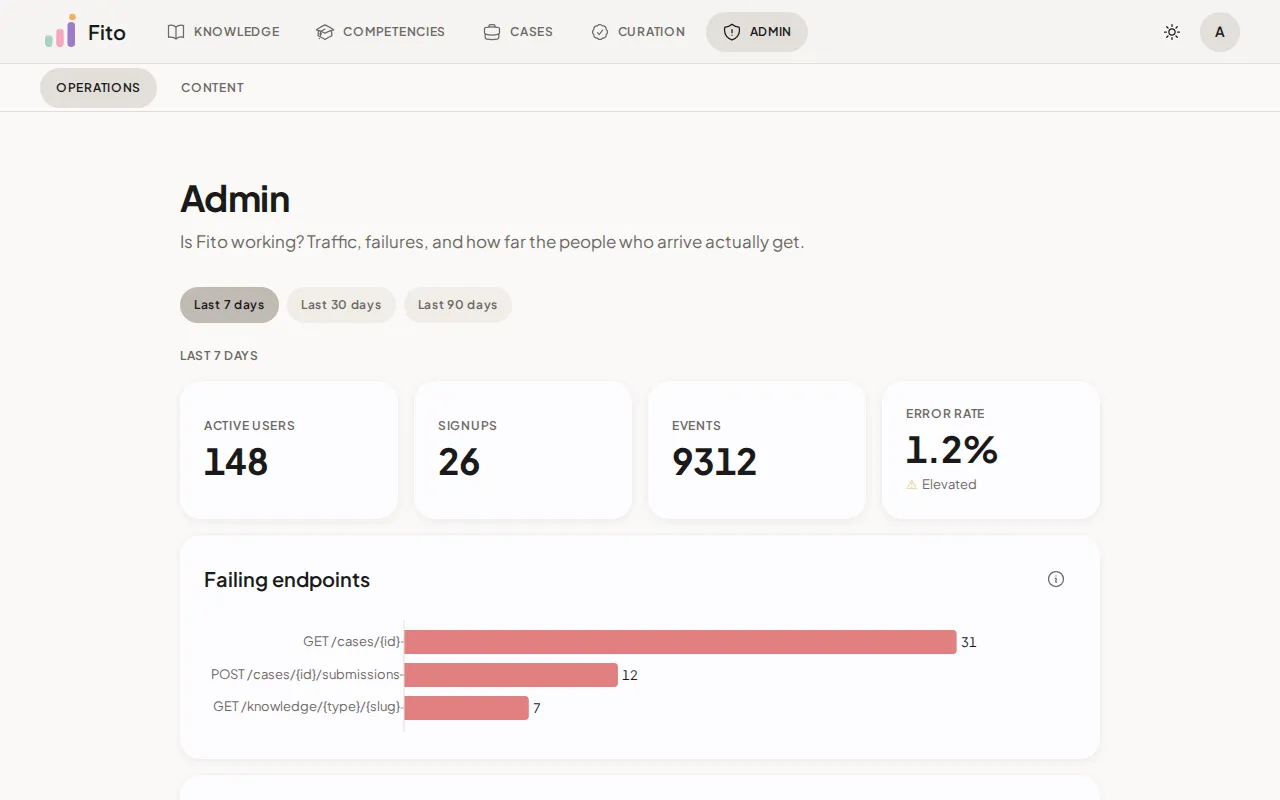The height and width of the screenshot is (800, 1280).
Task: Click the Active Users value 148
Action: (236, 462)
